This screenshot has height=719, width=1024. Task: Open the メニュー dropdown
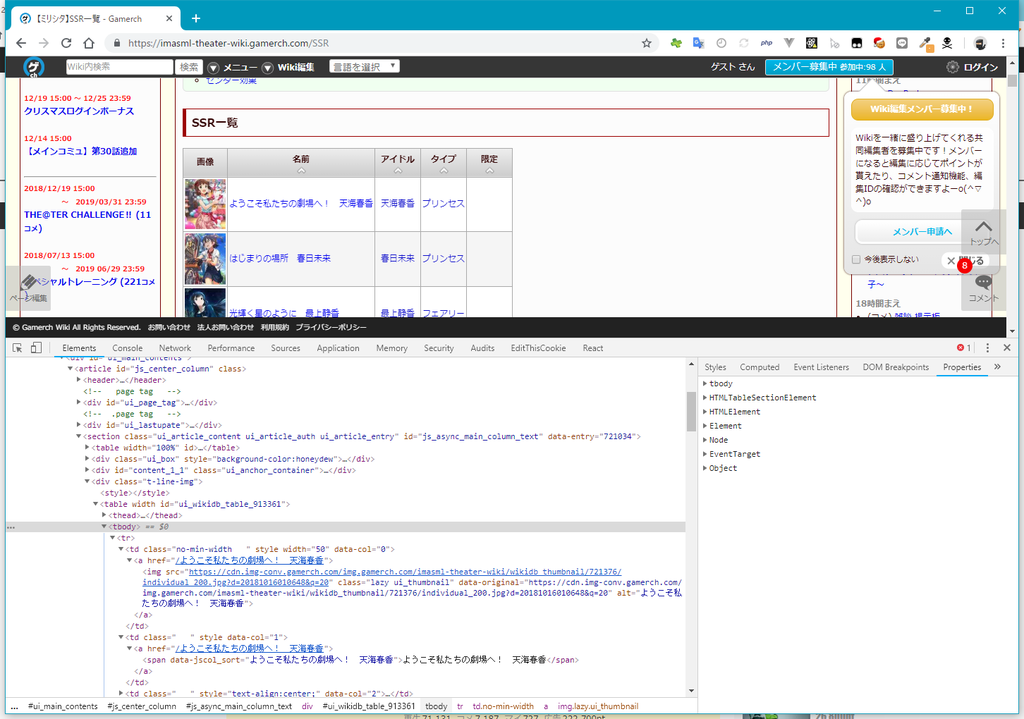(x=232, y=67)
